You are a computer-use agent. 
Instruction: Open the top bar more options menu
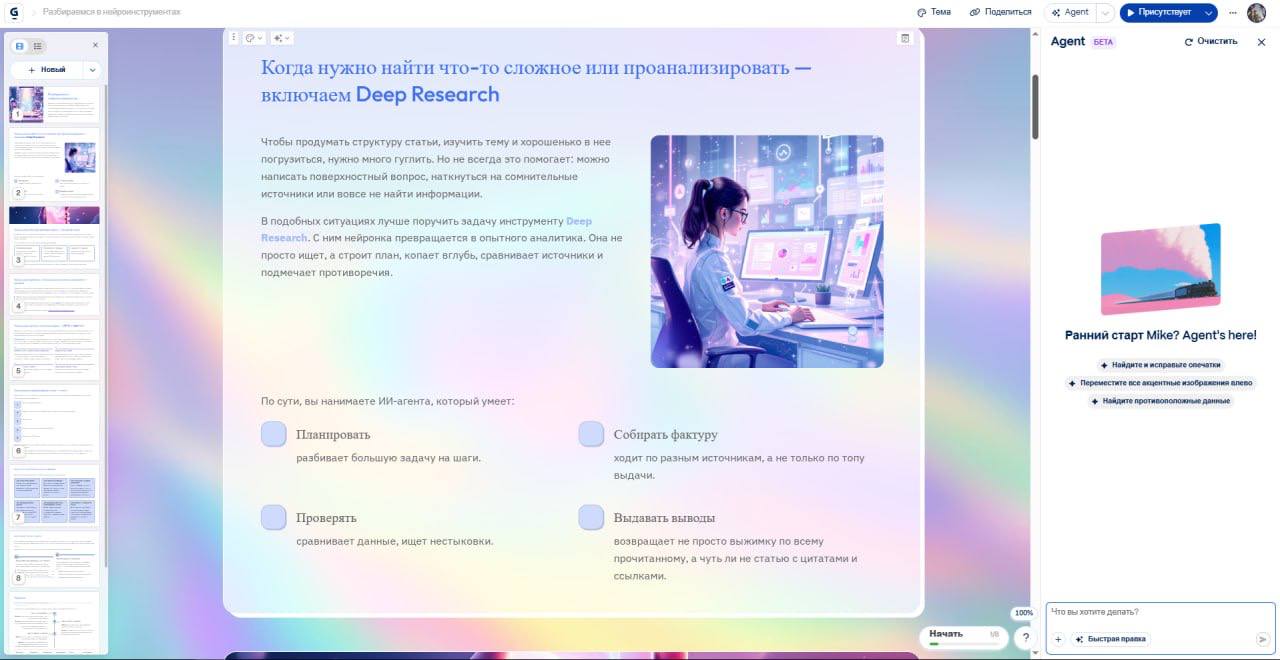click(x=1233, y=12)
